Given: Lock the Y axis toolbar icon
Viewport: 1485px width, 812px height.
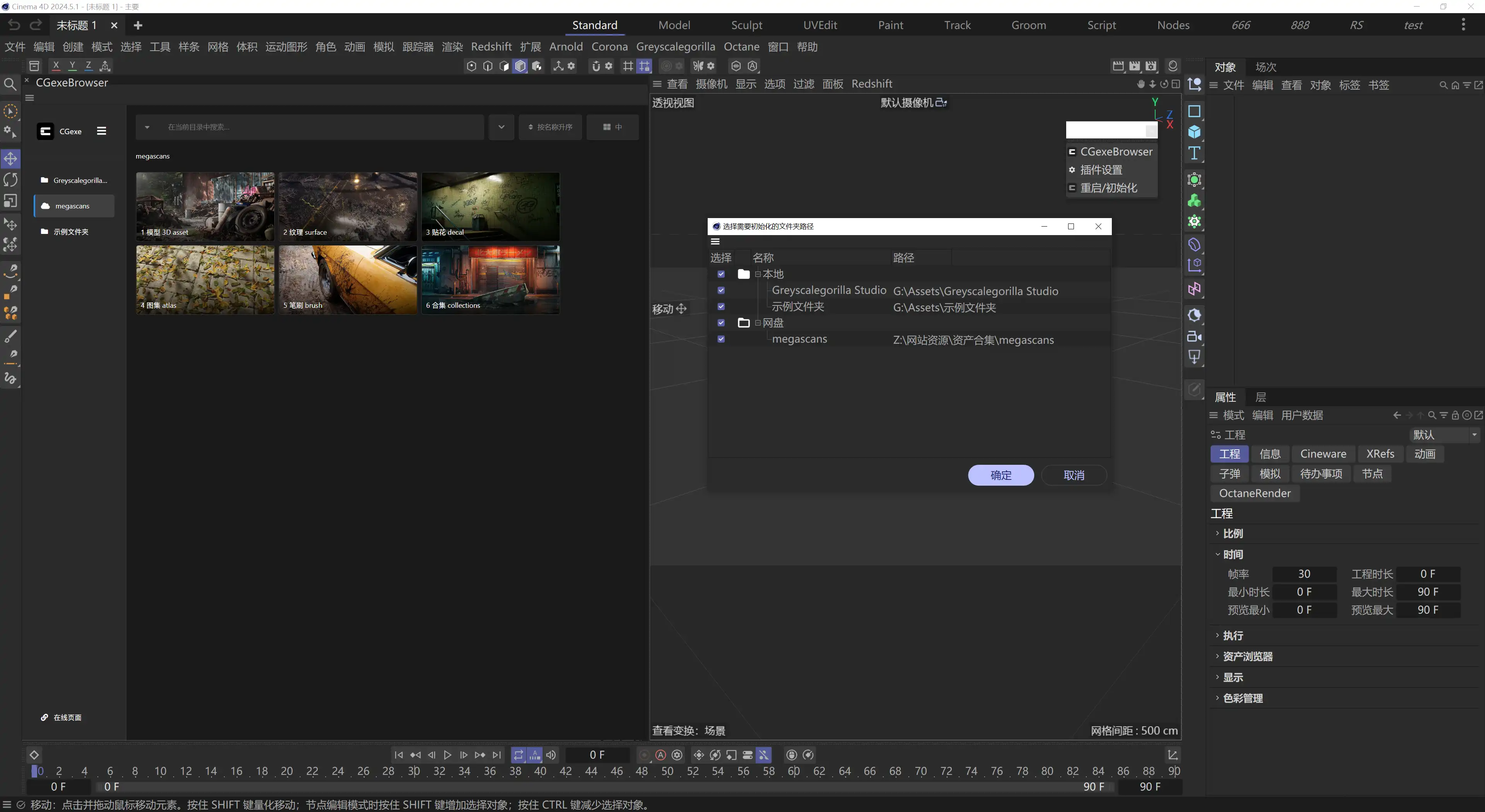Looking at the screenshot, I should (x=72, y=66).
